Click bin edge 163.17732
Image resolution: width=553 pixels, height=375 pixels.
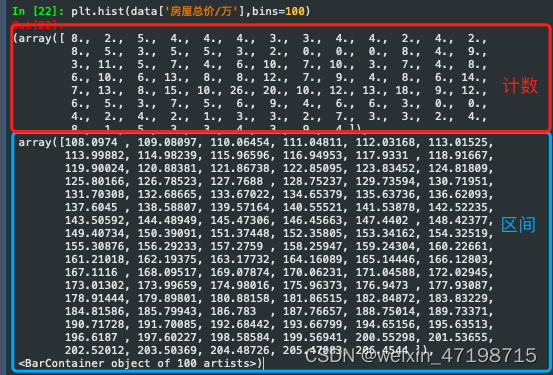click(x=240, y=259)
